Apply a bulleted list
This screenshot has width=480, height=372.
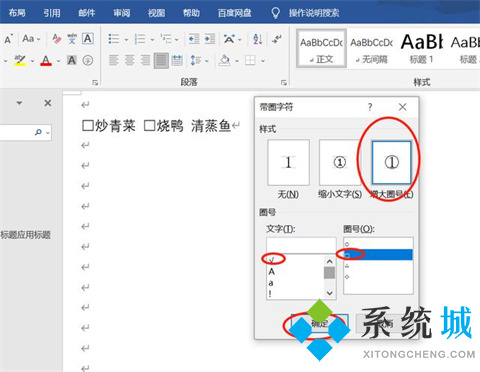114,39
